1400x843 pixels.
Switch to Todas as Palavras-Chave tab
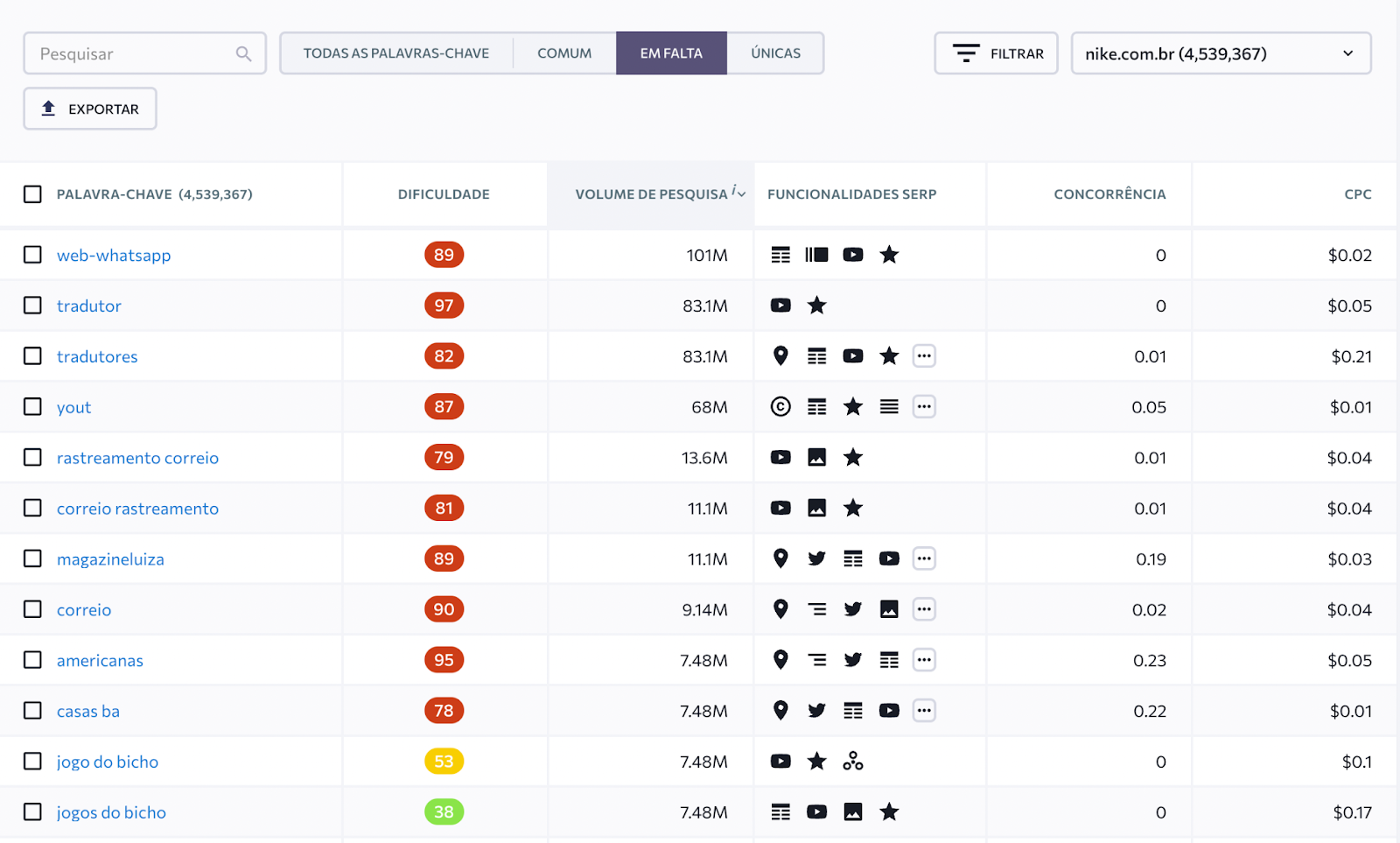click(396, 53)
